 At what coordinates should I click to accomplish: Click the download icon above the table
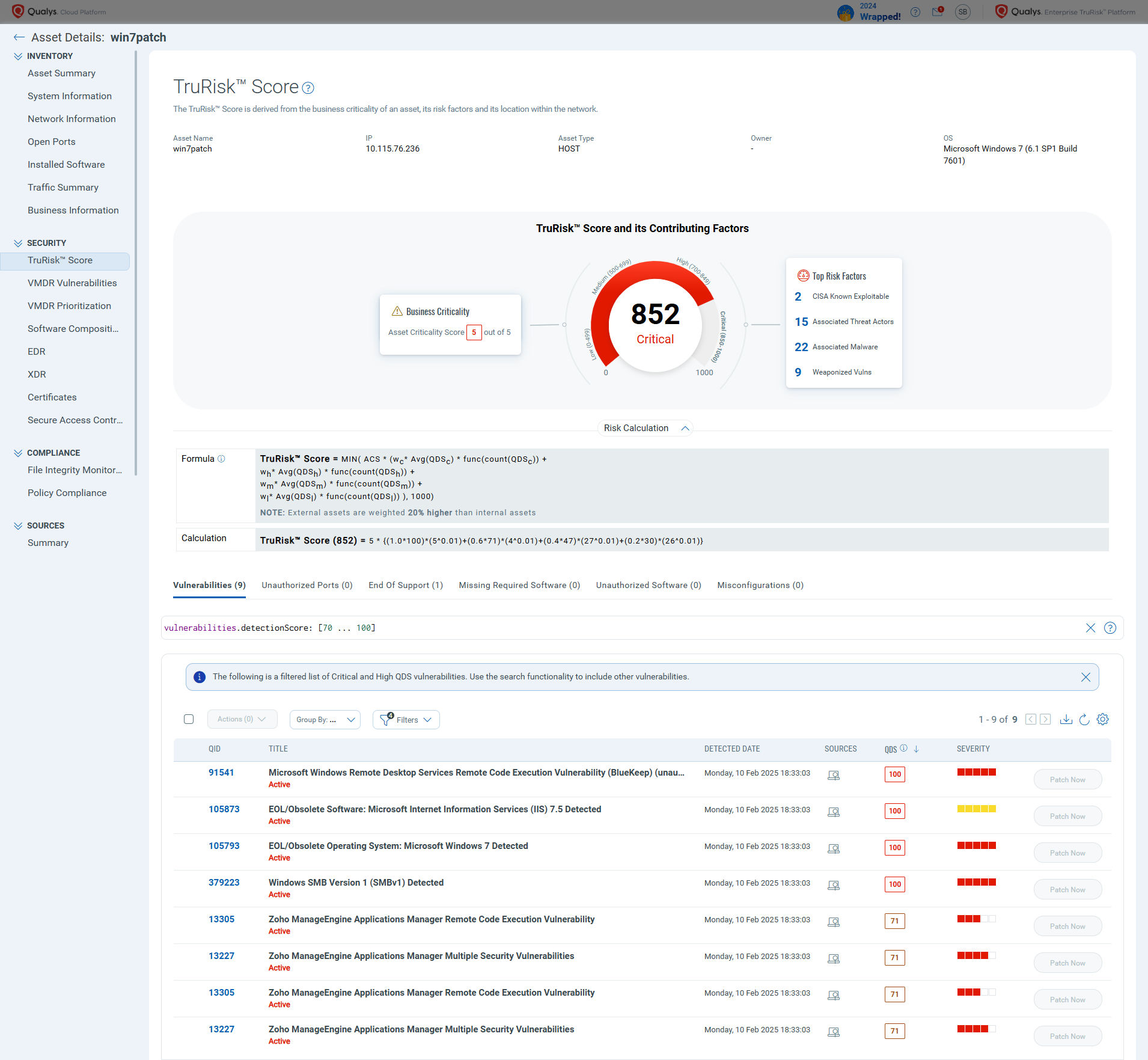coord(1066,719)
